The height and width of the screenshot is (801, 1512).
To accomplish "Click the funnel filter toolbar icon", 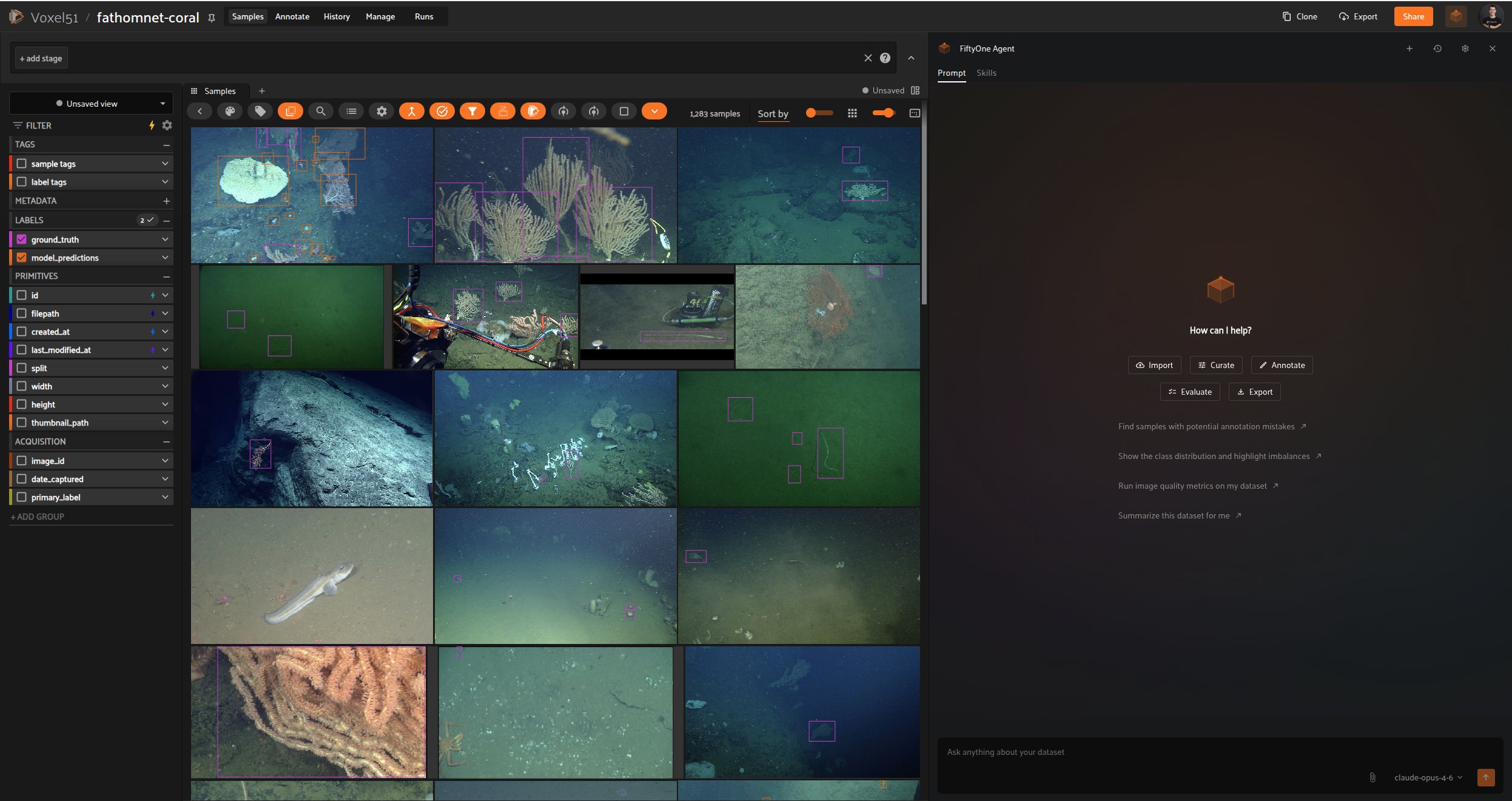I will [472, 111].
